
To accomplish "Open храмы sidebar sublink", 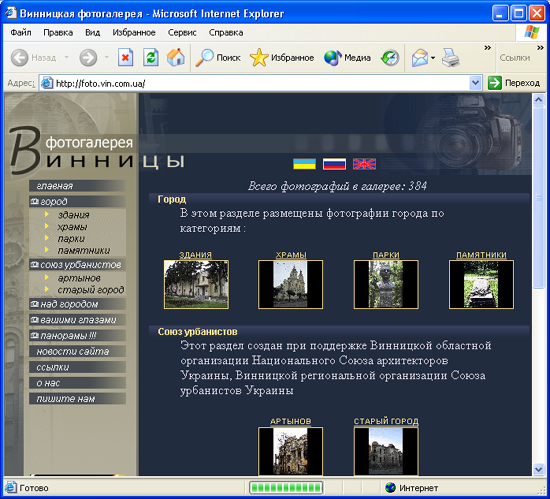I will point(72,227).
